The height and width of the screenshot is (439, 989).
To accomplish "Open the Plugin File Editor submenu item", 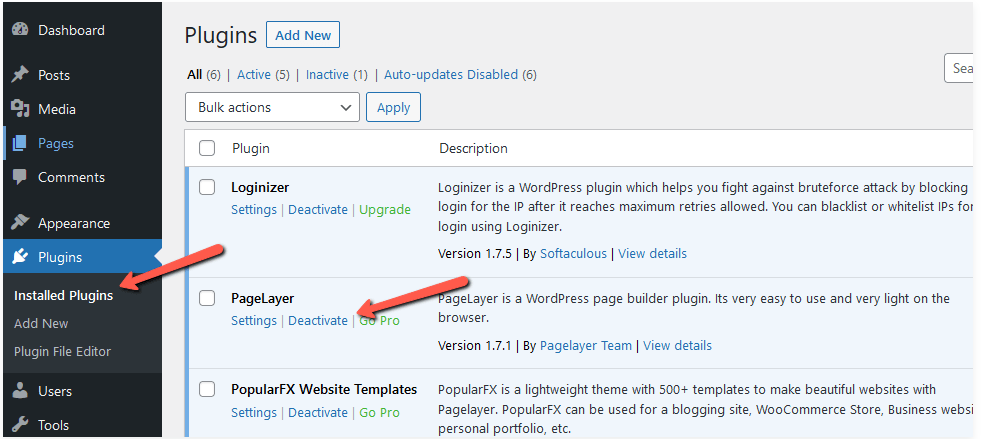I will click(x=62, y=351).
